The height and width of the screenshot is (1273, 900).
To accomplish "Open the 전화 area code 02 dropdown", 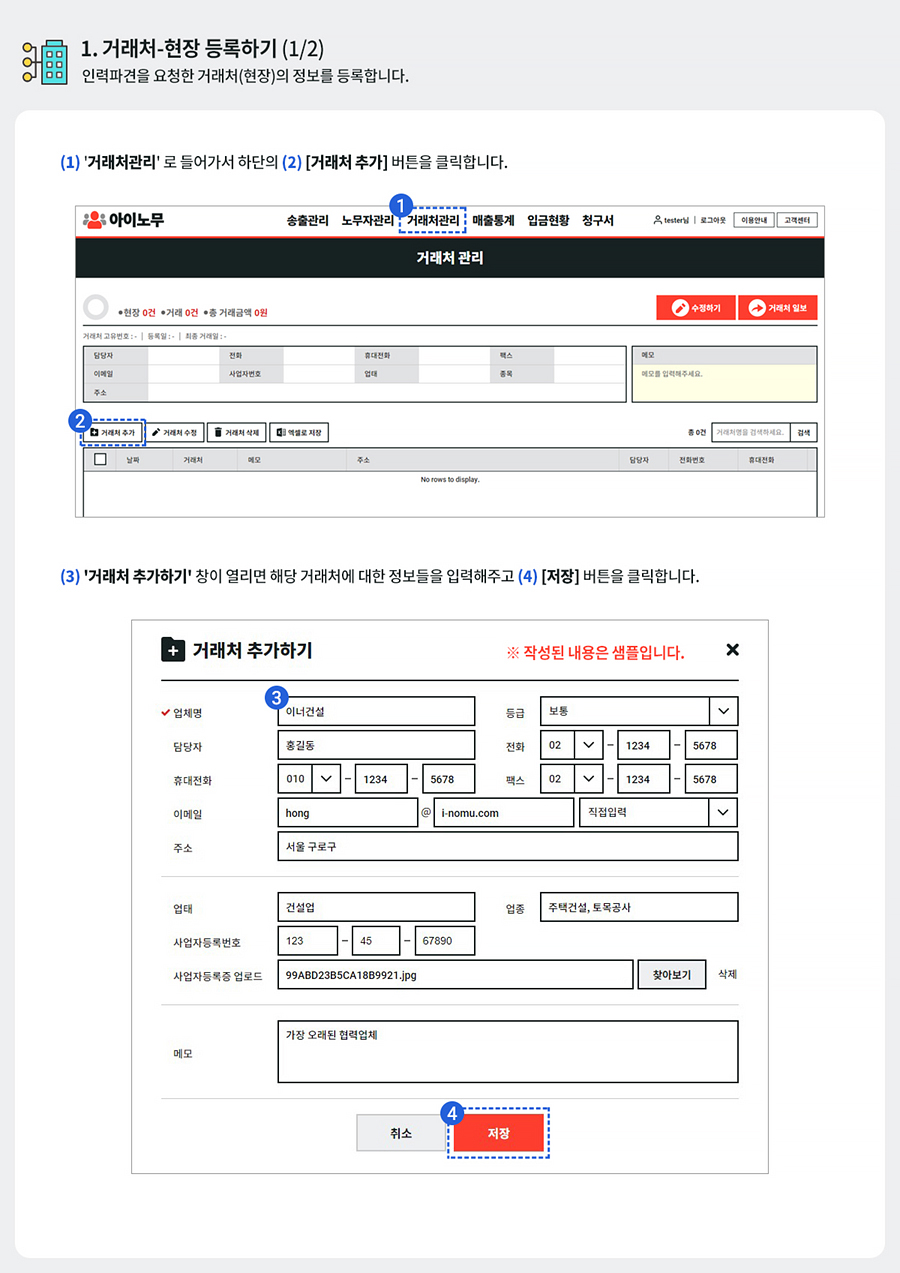I will click(x=571, y=746).
